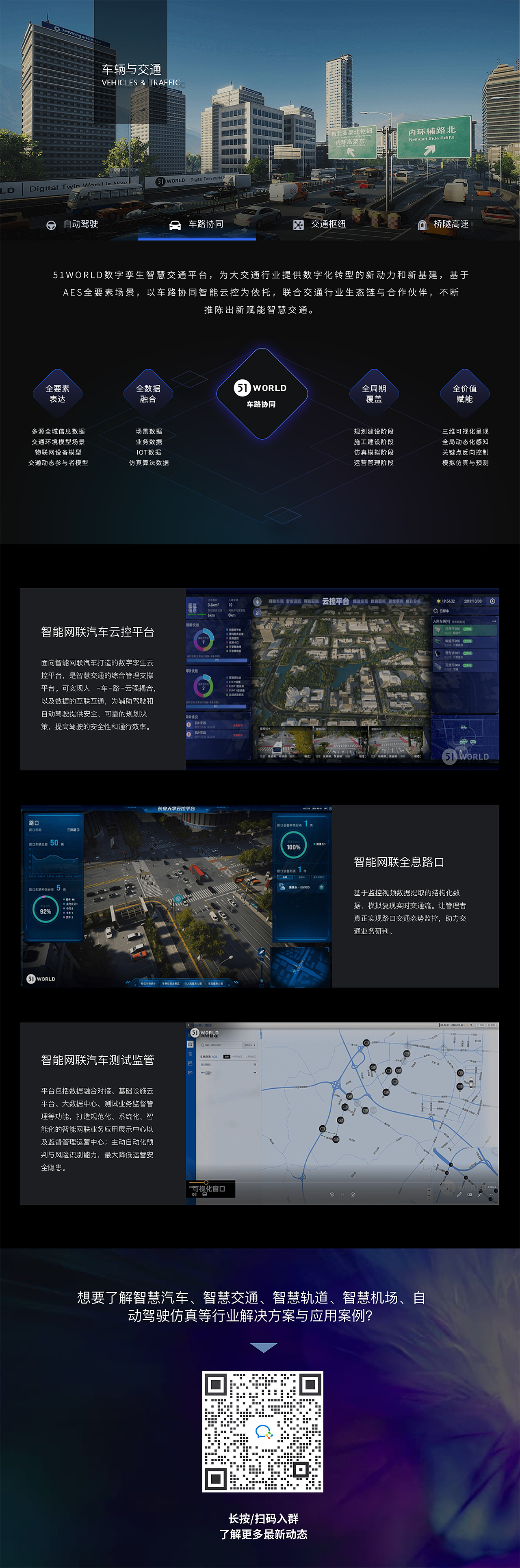Click the steering wheel icon beside 自动驾驶
Viewport: 520px width, 1568px height.
coord(51,225)
